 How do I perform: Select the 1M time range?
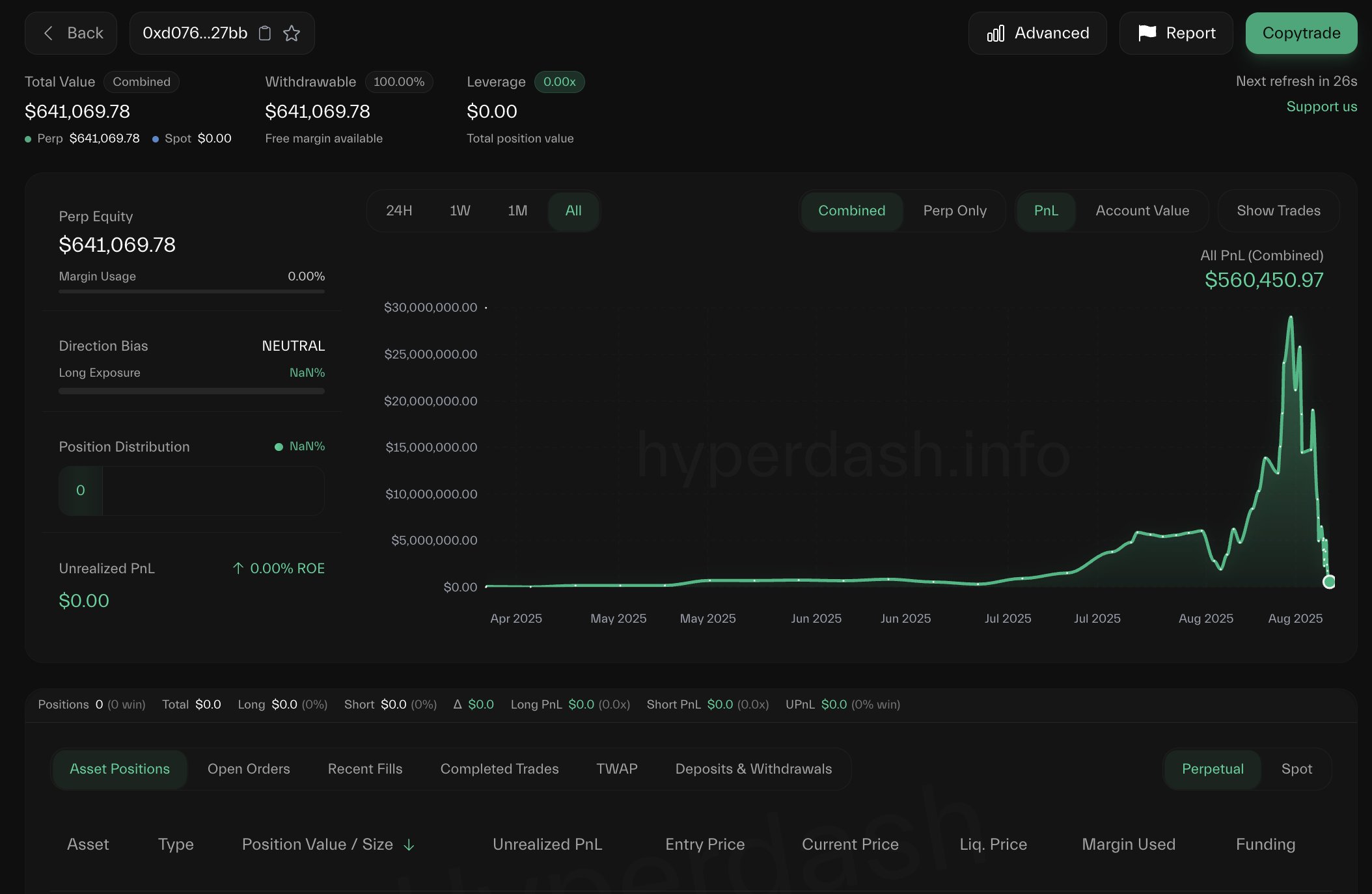click(x=517, y=211)
